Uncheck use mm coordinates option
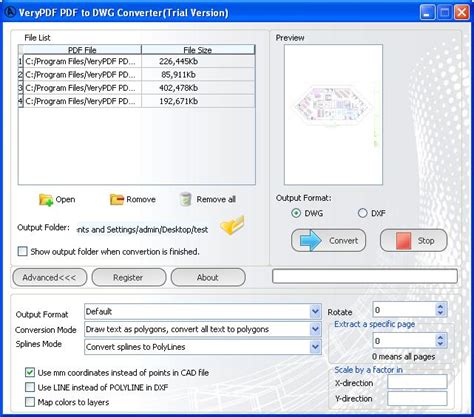Image resolution: width=474 pixels, height=417 pixels. tap(30, 372)
